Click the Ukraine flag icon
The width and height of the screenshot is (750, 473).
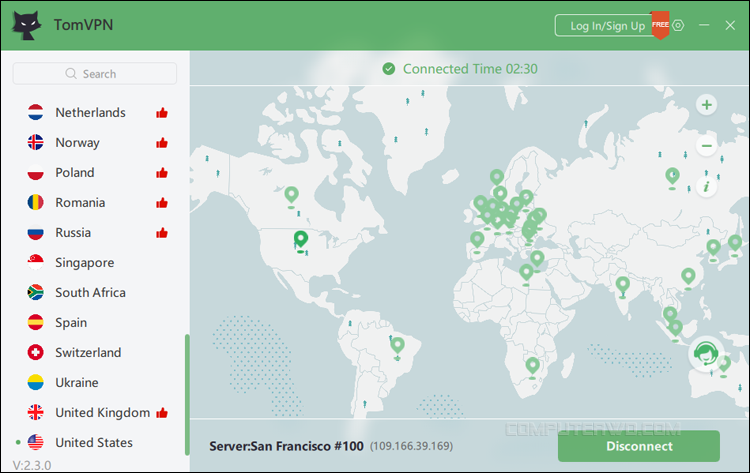[x=35, y=382]
